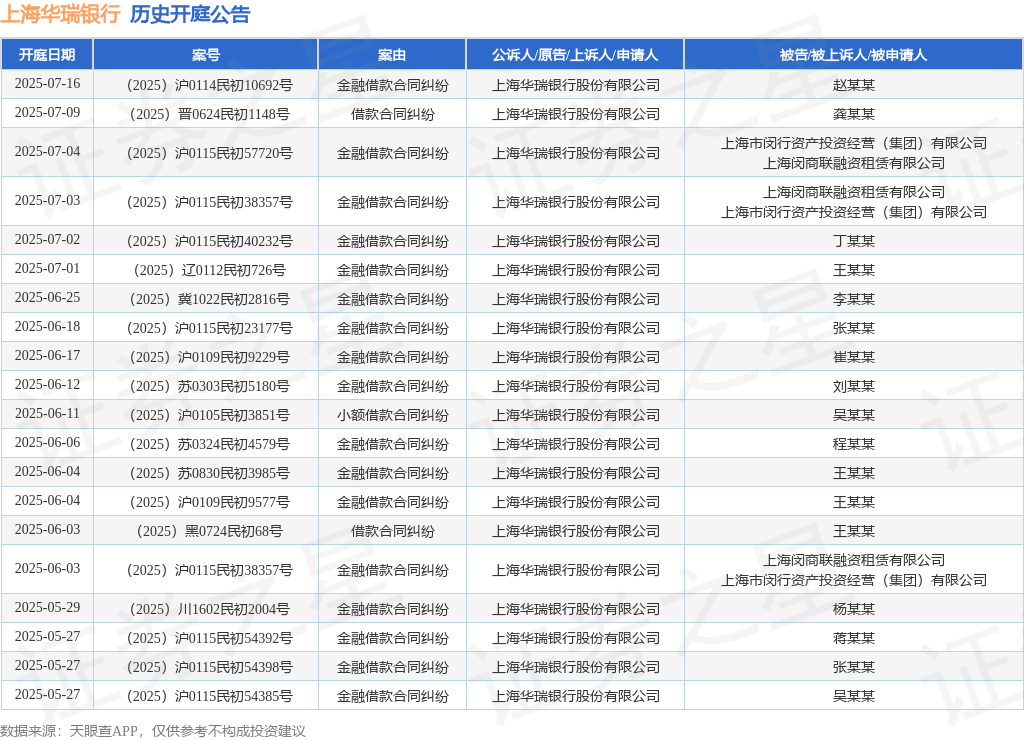Click case number 沪0115民初54385号
This screenshot has height=740, width=1024.
[x=209, y=696]
